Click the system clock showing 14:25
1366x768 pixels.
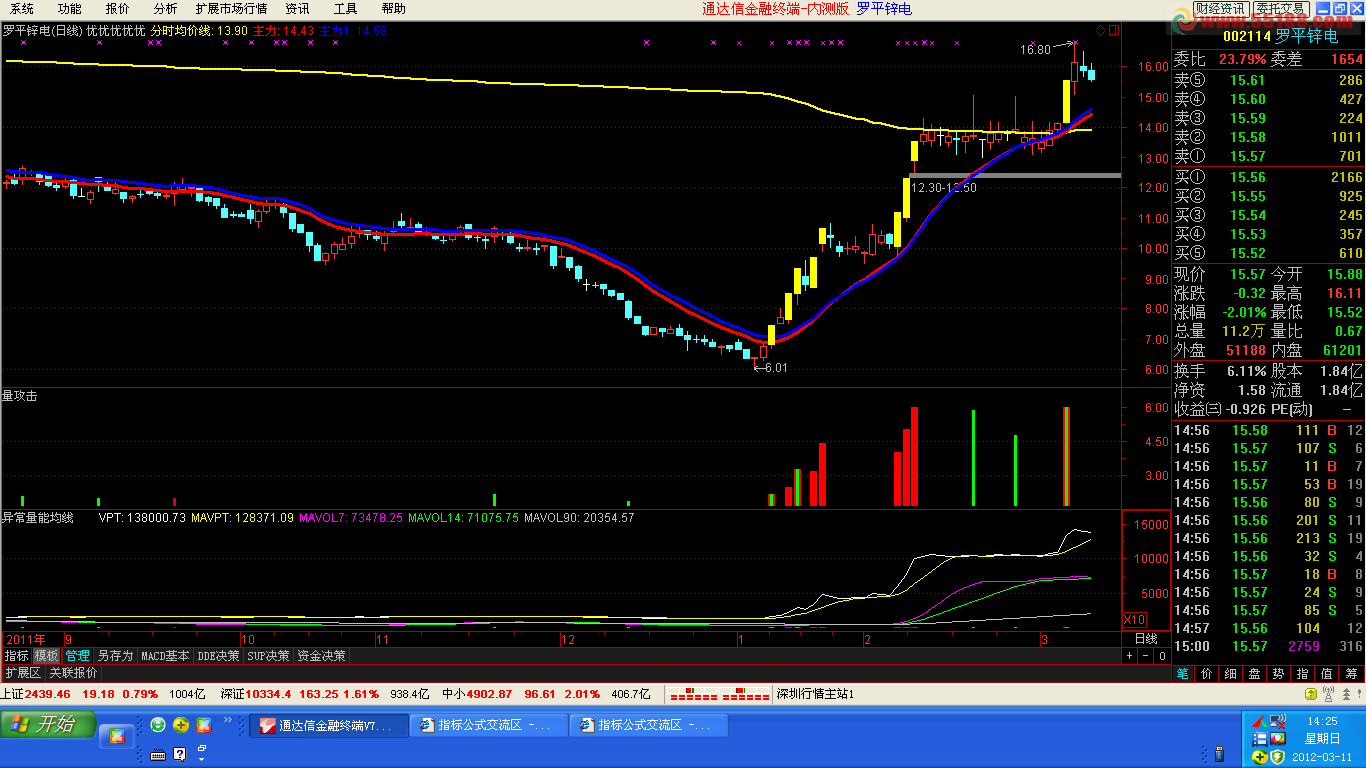[1323, 720]
